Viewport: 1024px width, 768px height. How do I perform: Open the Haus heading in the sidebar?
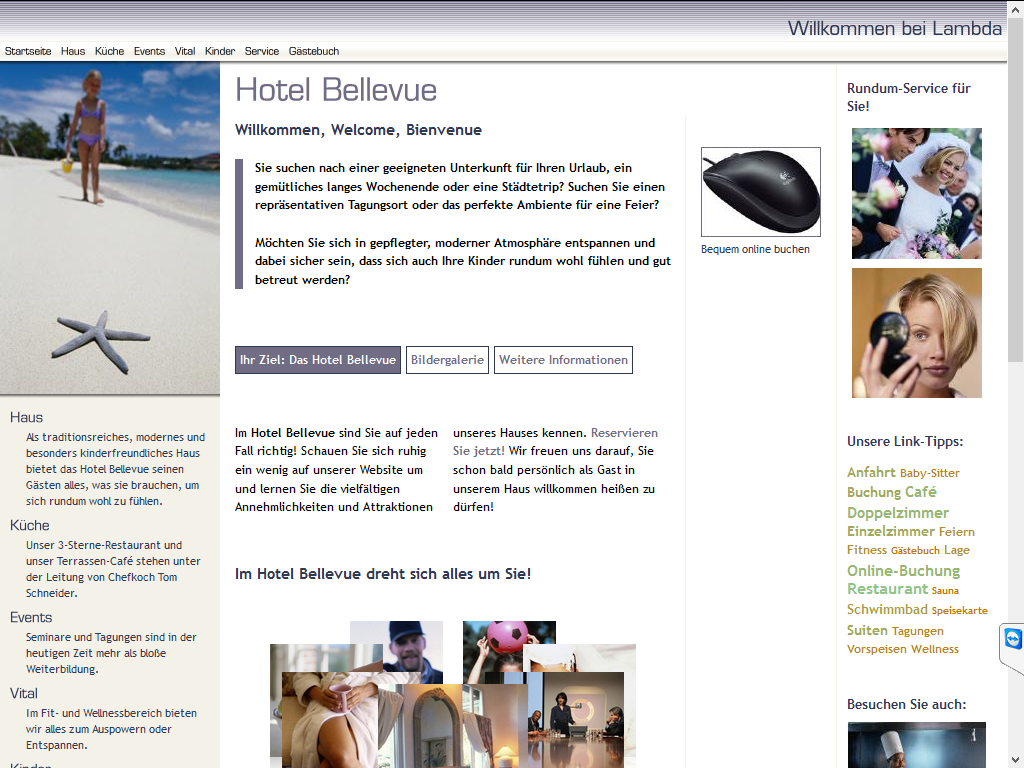point(26,417)
